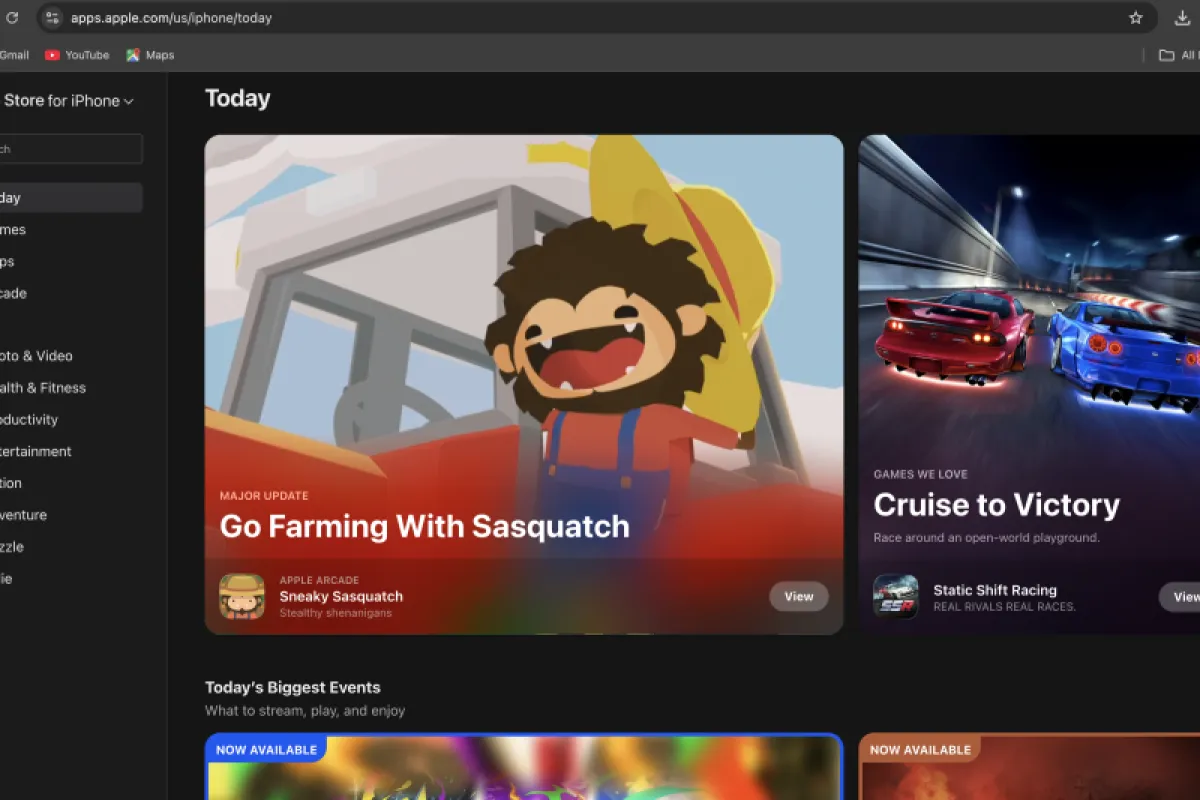
Task: Click the address bar URL
Action: 171,18
